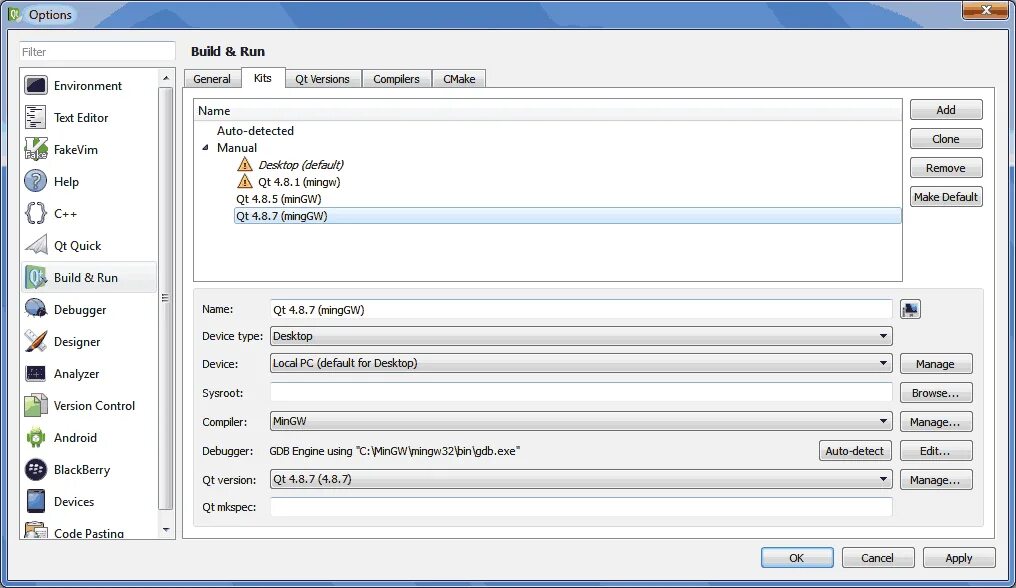Select FakeVim category icon
Viewport: 1016px width, 588px height.
(x=36, y=149)
